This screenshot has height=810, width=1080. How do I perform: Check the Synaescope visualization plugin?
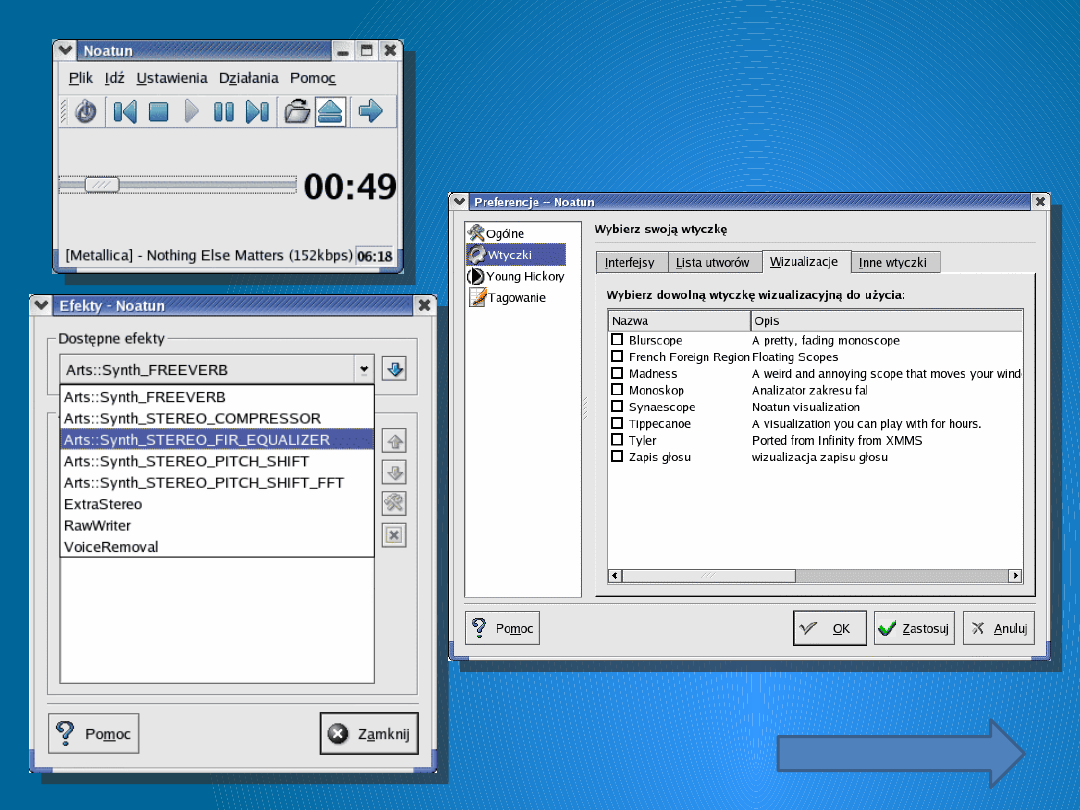[x=617, y=407]
